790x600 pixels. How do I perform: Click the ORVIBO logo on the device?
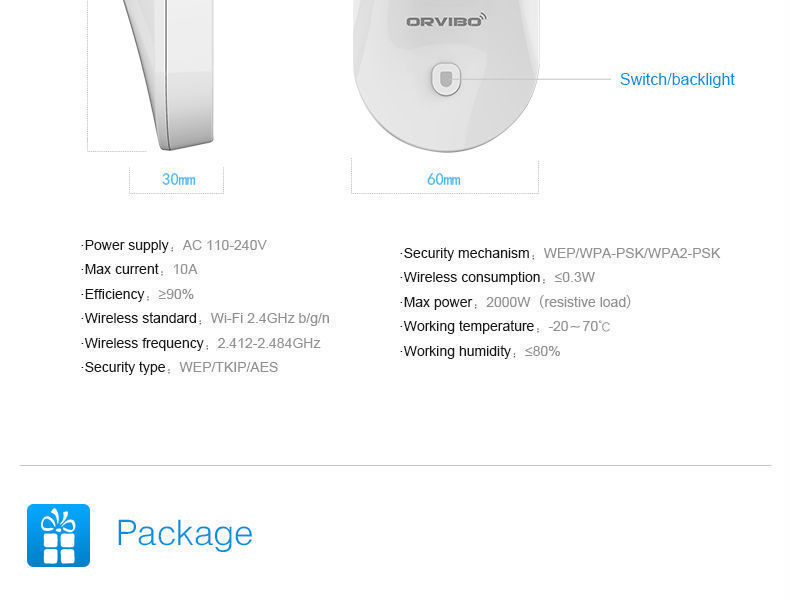click(446, 20)
